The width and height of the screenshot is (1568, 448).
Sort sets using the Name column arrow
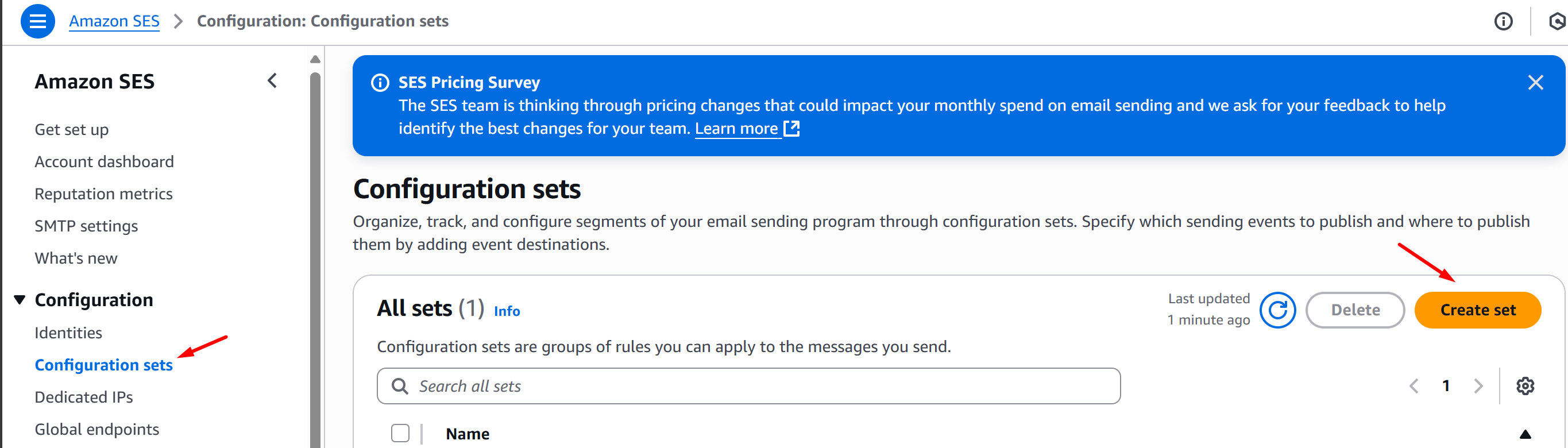click(x=1525, y=434)
